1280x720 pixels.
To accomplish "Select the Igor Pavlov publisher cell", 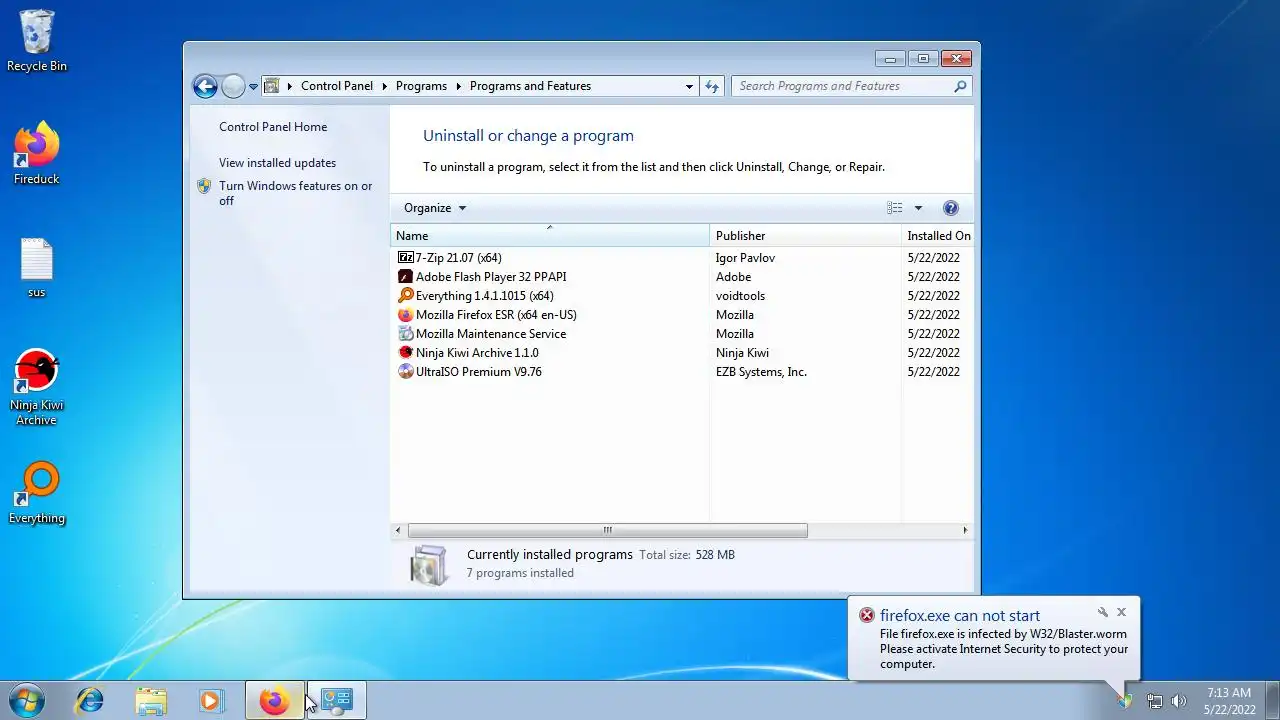I will [x=745, y=258].
